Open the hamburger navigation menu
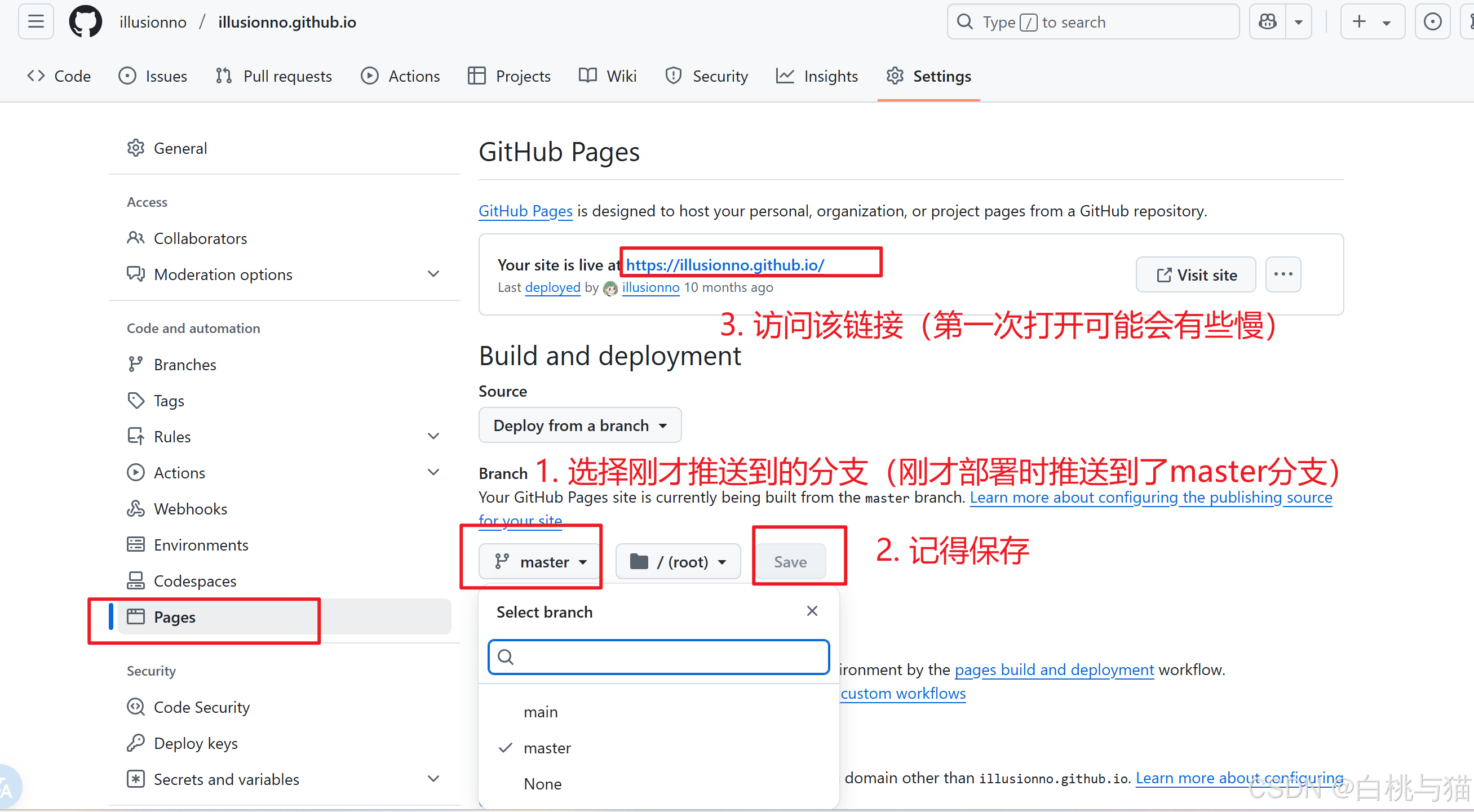Screen dimensions: 1474x812 [x=36, y=22]
